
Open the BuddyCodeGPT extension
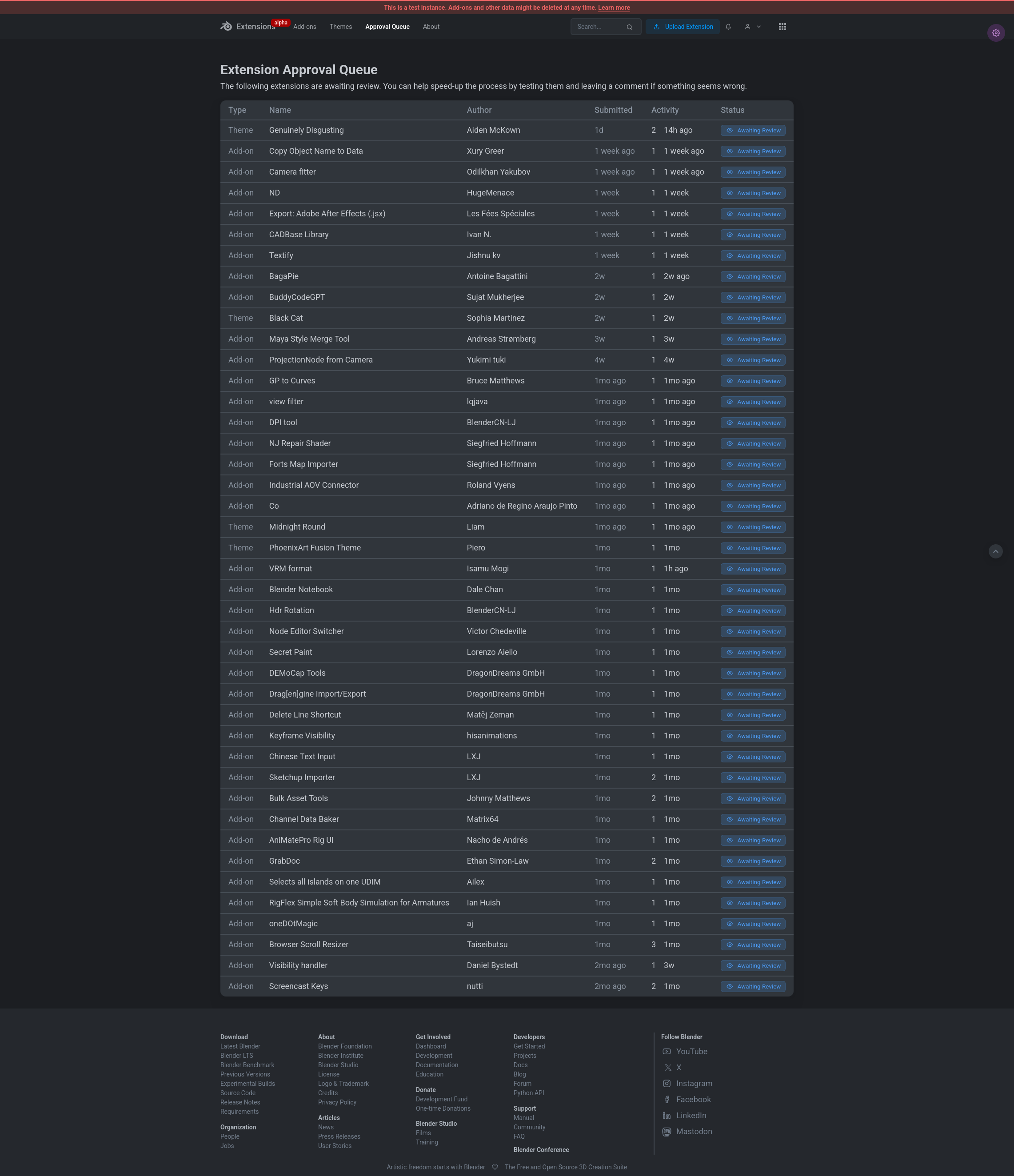pos(297,297)
